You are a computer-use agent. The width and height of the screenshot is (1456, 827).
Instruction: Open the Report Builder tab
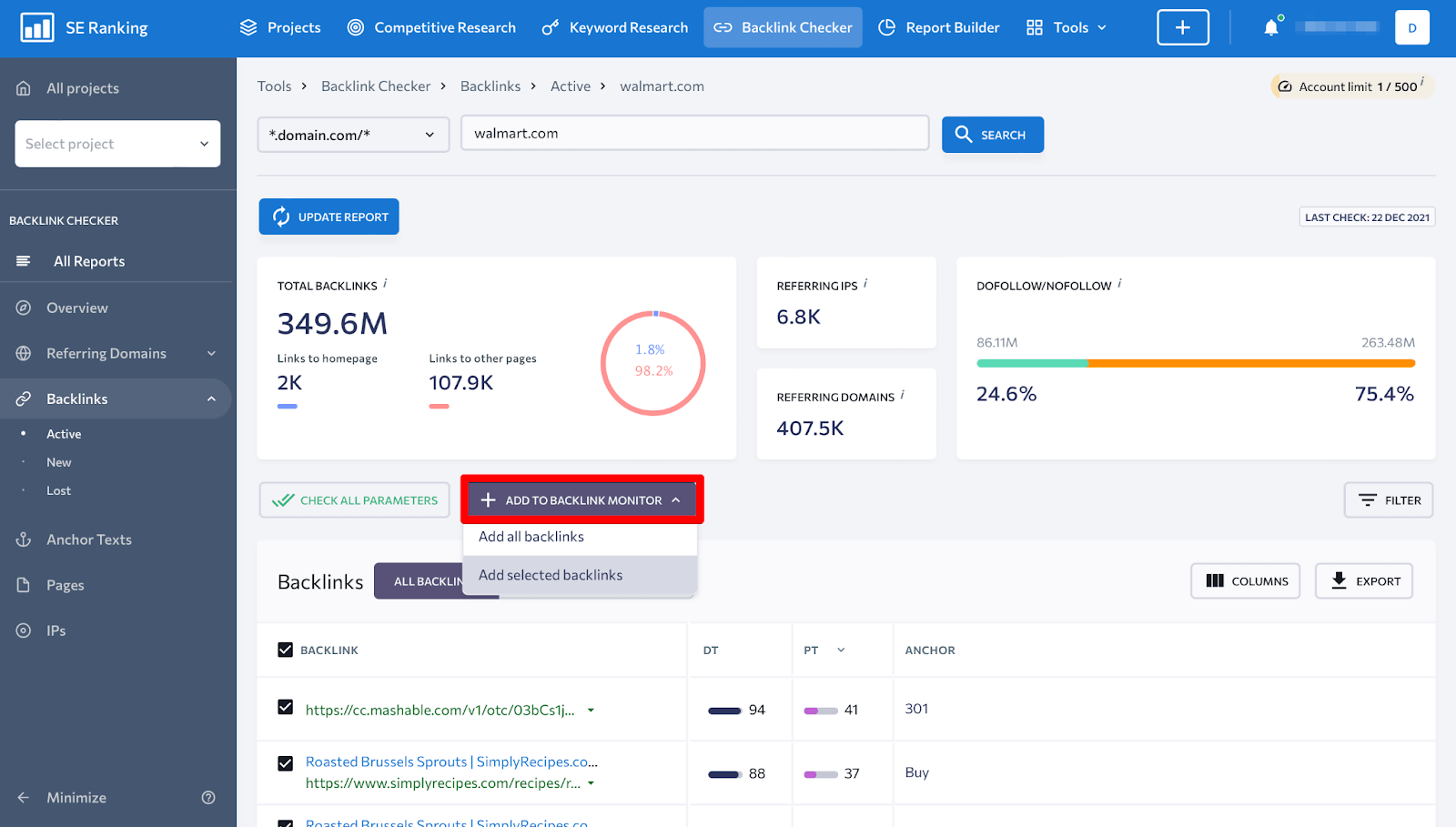tap(938, 27)
